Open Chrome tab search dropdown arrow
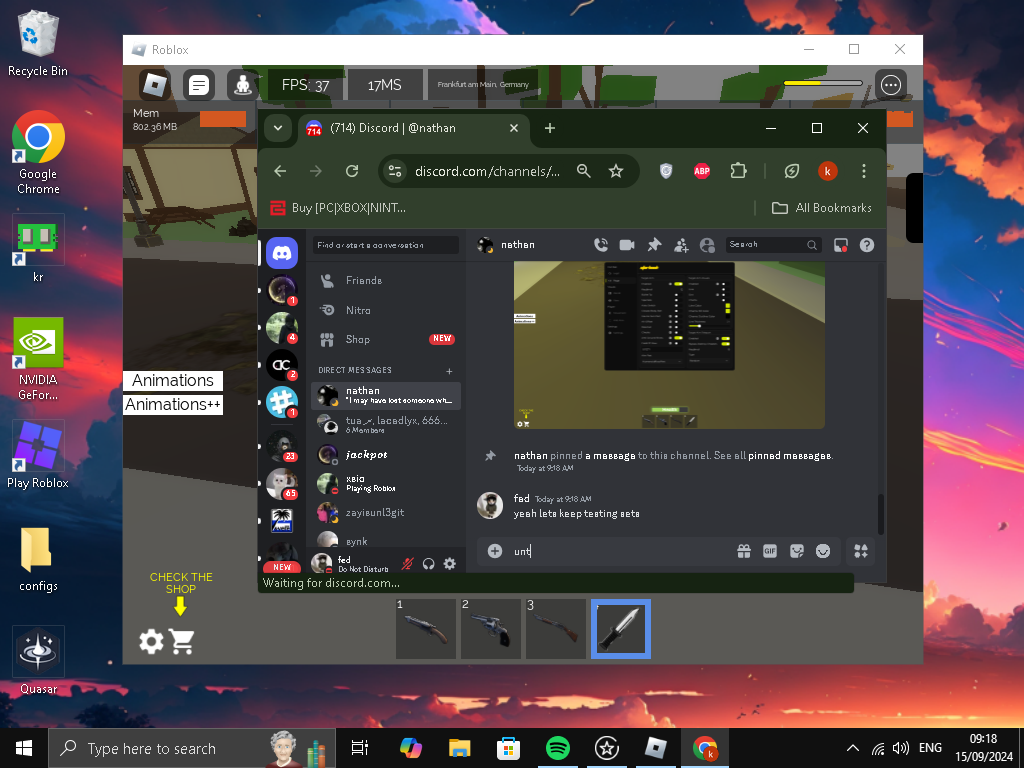The height and width of the screenshot is (768, 1024). point(278,128)
